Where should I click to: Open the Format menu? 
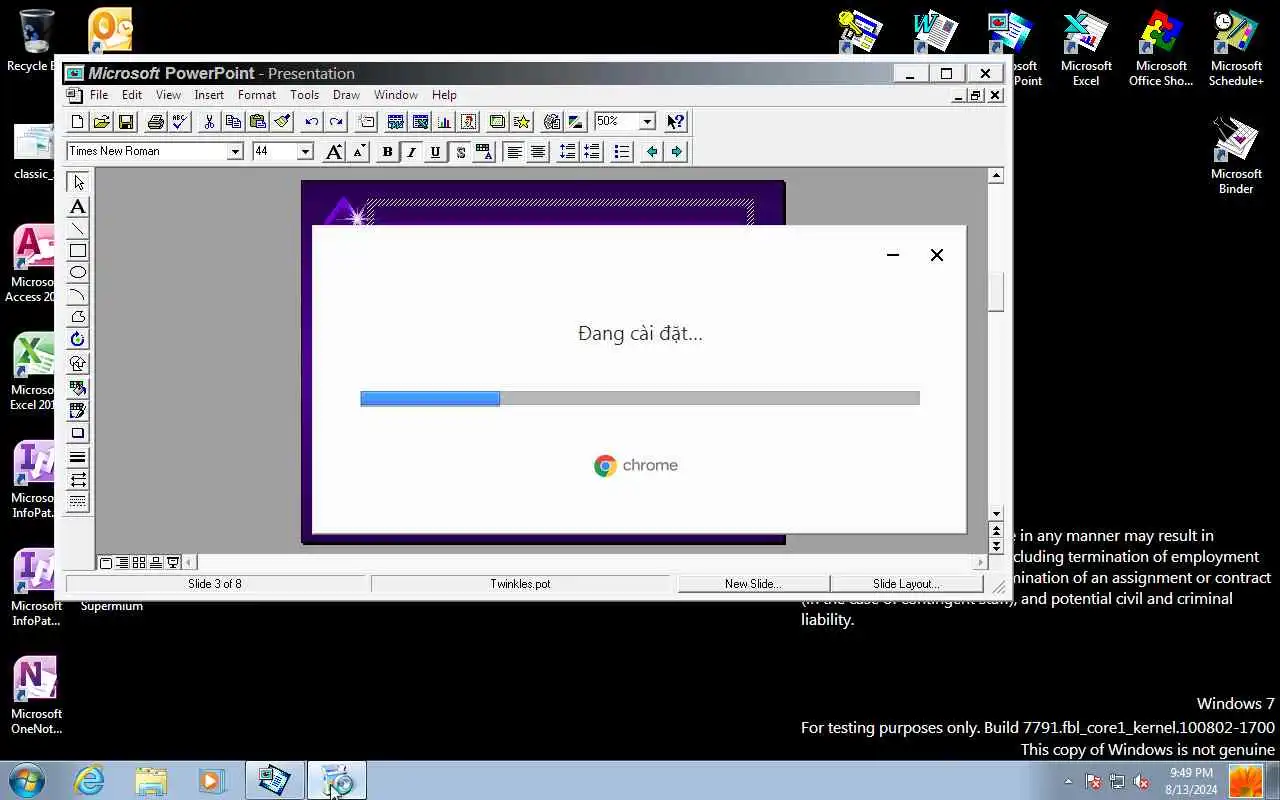tap(257, 95)
